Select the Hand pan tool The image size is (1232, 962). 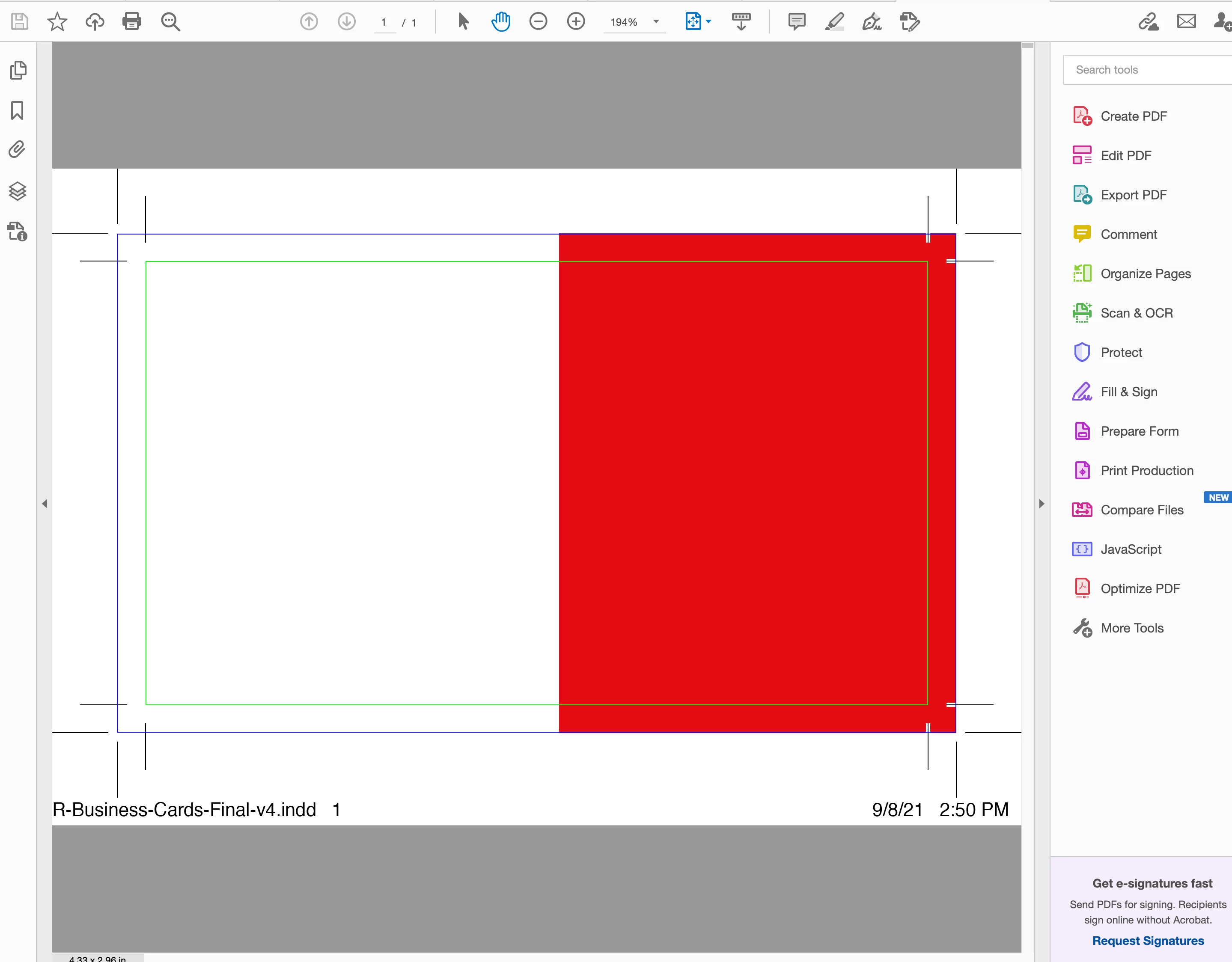[x=500, y=22]
